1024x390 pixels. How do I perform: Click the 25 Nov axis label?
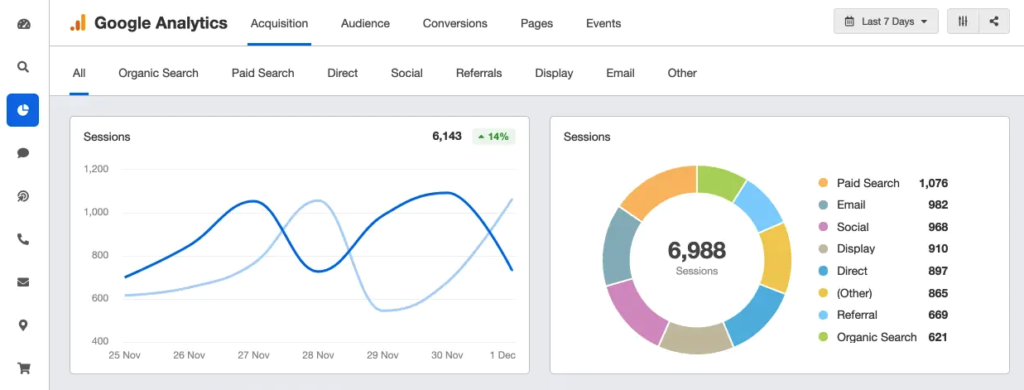125,355
